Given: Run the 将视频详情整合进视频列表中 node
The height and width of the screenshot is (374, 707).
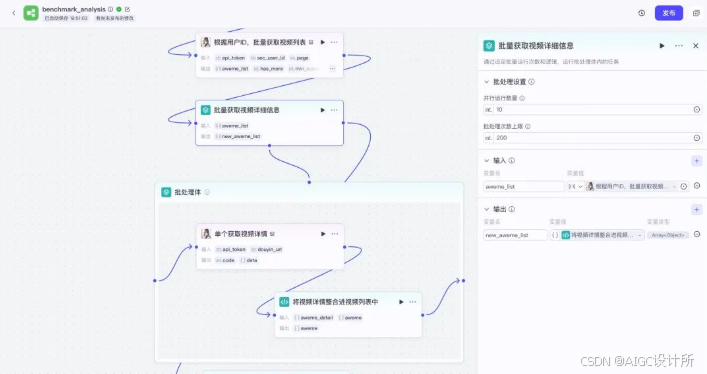Looking at the screenshot, I should [x=401, y=302].
